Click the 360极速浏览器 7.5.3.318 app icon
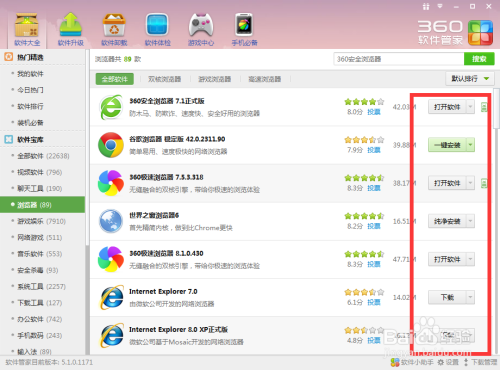This screenshot has width=500, height=370. [x=111, y=183]
